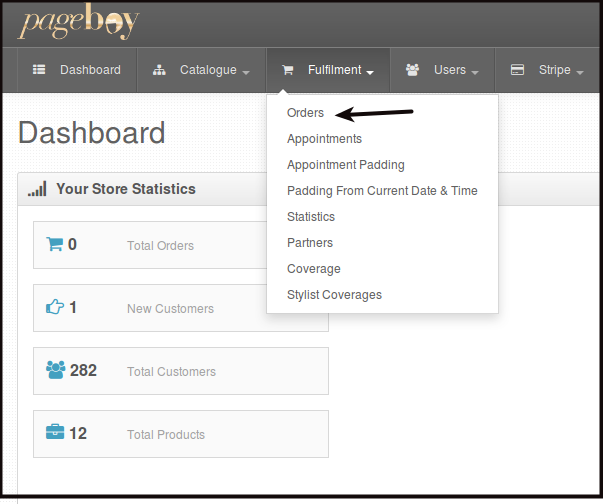Click the 0 orders count
Image resolution: width=603 pixels, height=504 pixels.
(72, 245)
